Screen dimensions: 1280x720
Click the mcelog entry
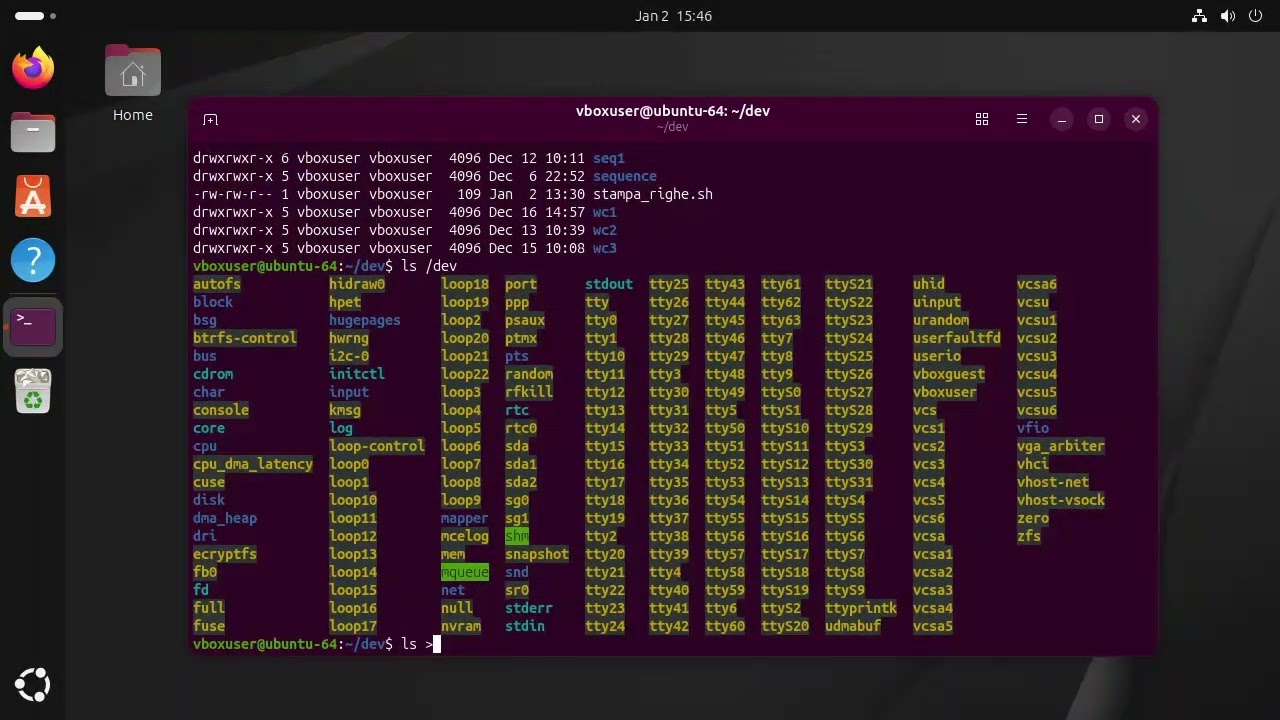pyautogui.click(x=465, y=536)
